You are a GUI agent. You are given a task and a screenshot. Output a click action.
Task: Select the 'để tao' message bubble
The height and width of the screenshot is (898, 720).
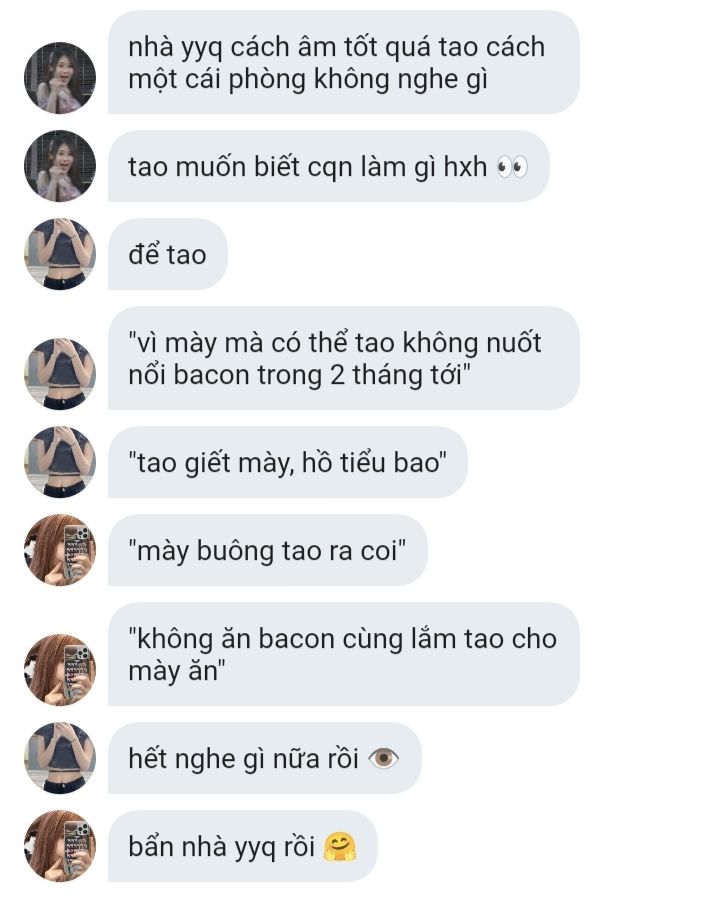pyautogui.click(x=168, y=254)
